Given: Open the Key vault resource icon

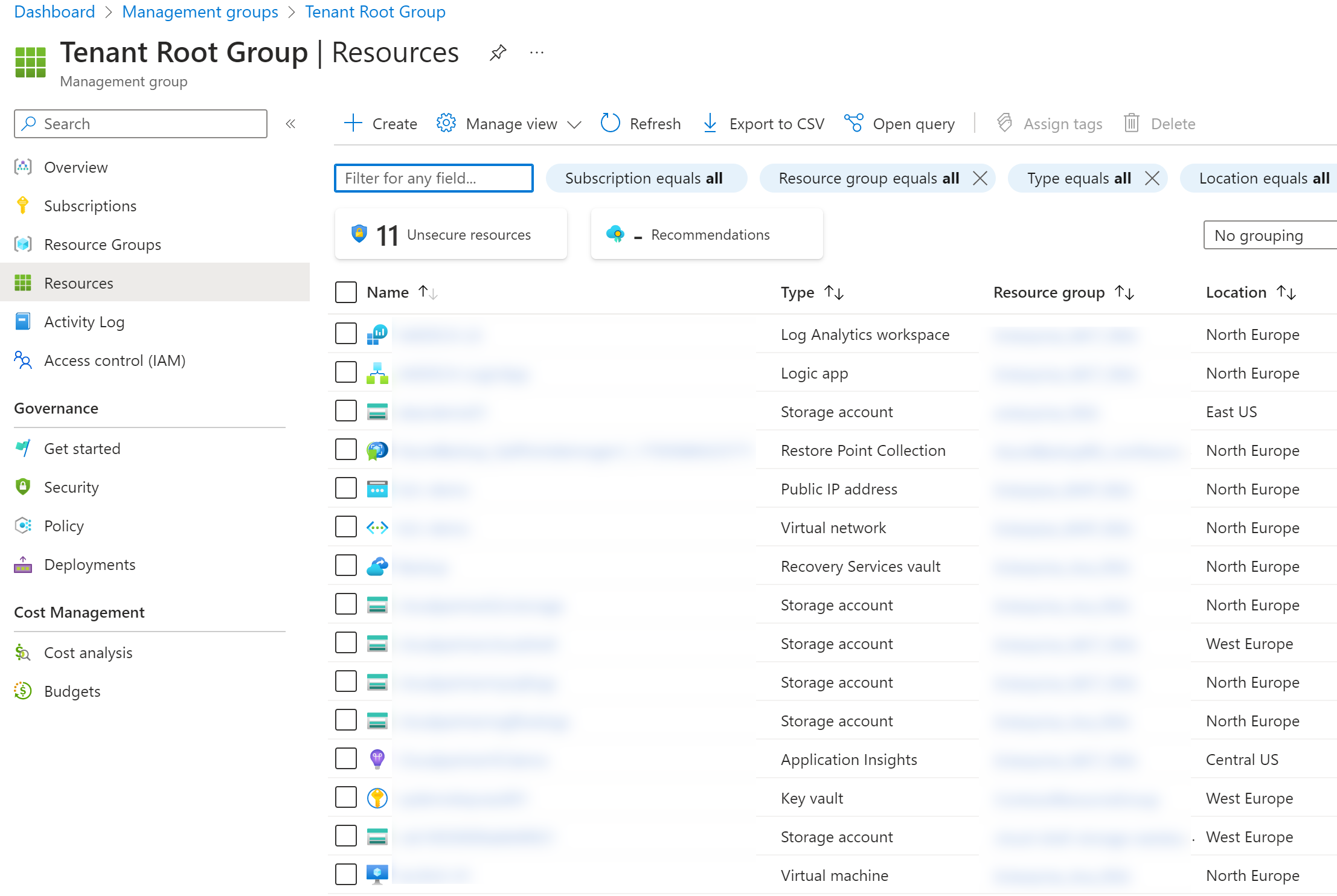Looking at the screenshot, I should [377, 798].
